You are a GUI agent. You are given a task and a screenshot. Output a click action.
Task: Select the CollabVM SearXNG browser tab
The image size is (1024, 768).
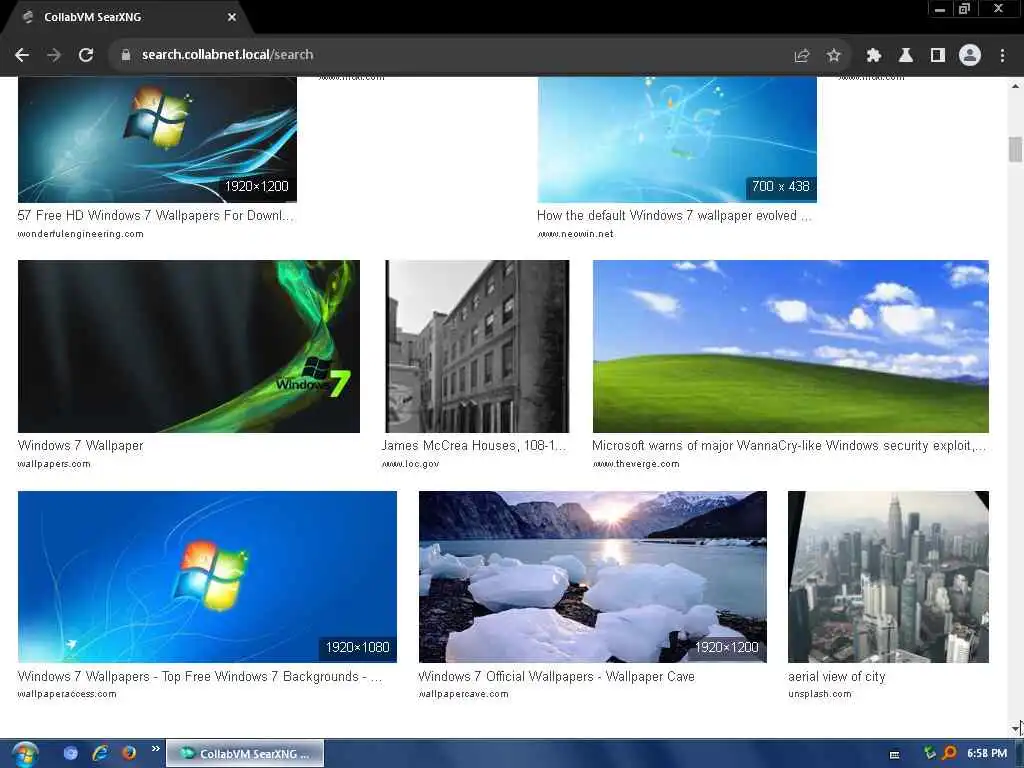(128, 18)
